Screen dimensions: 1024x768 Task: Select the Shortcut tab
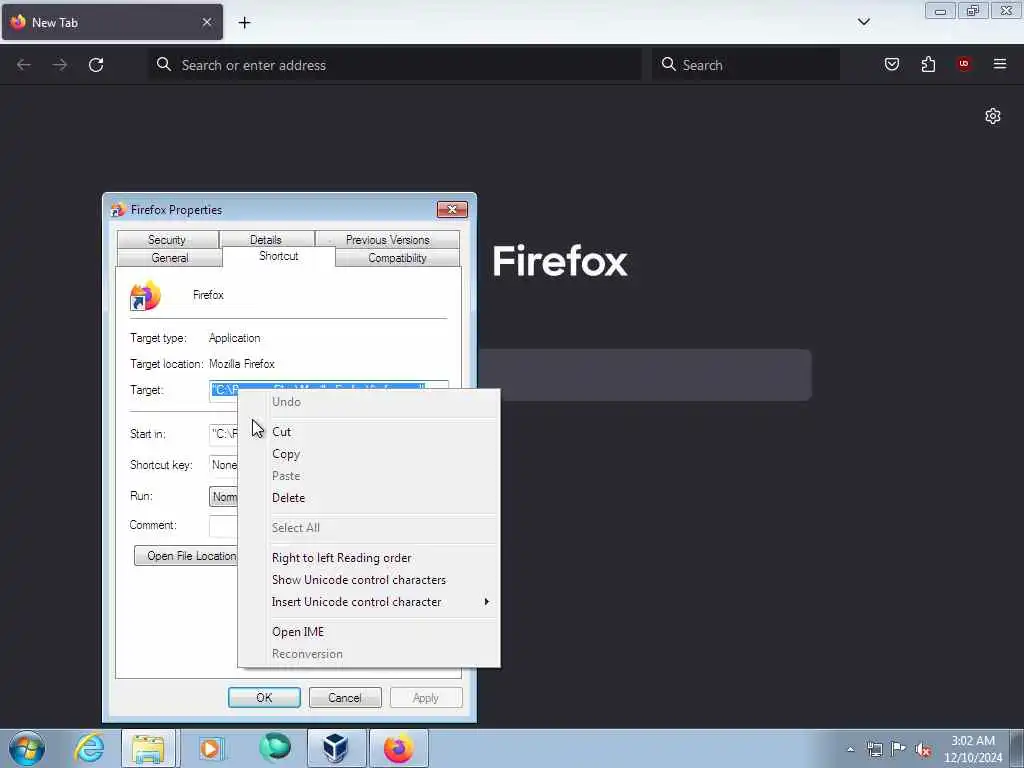click(x=279, y=256)
